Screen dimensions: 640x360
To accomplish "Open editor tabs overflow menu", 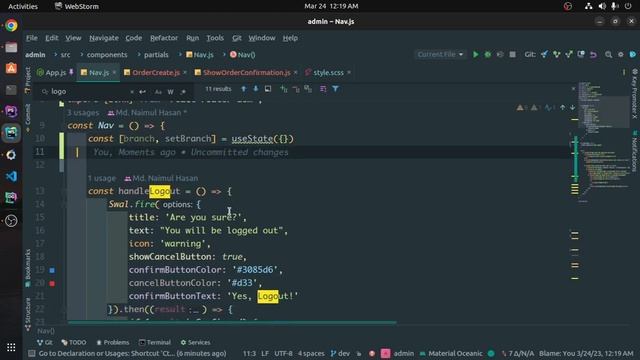I will click(x=624, y=72).
